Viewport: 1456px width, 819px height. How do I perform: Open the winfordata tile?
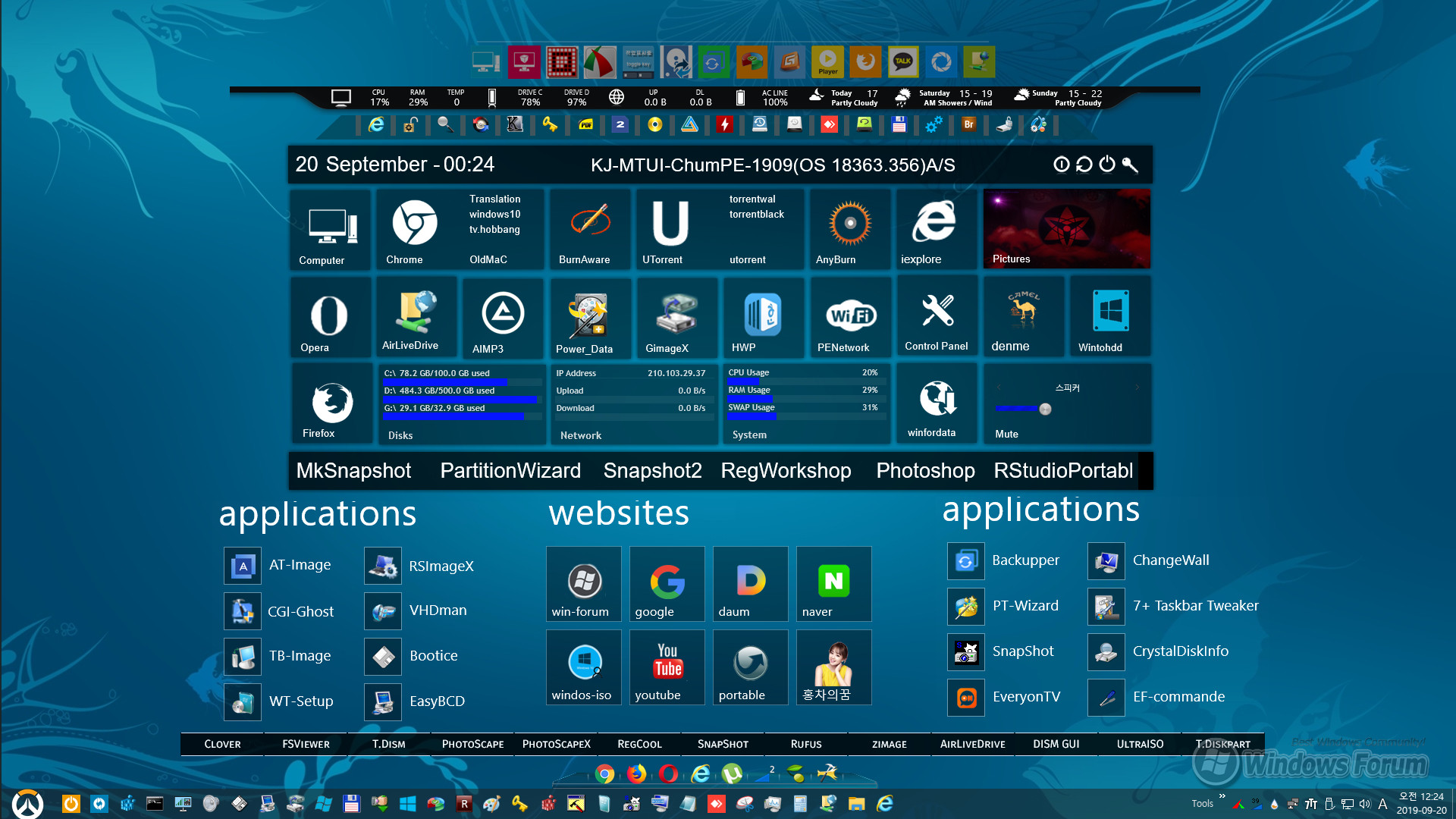click(x=937, y=403)
